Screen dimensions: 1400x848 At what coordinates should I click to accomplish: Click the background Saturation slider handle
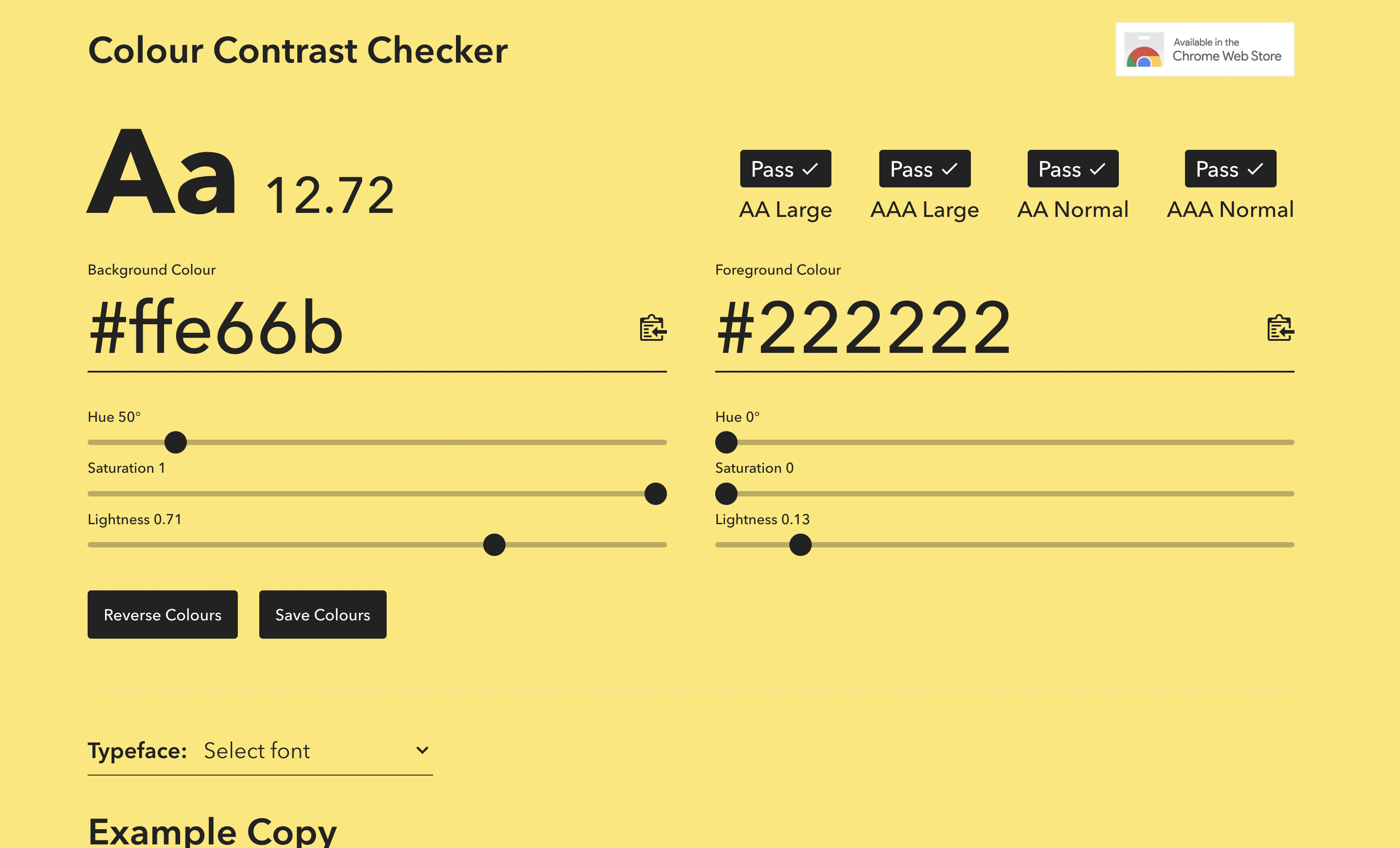[655, 494]
